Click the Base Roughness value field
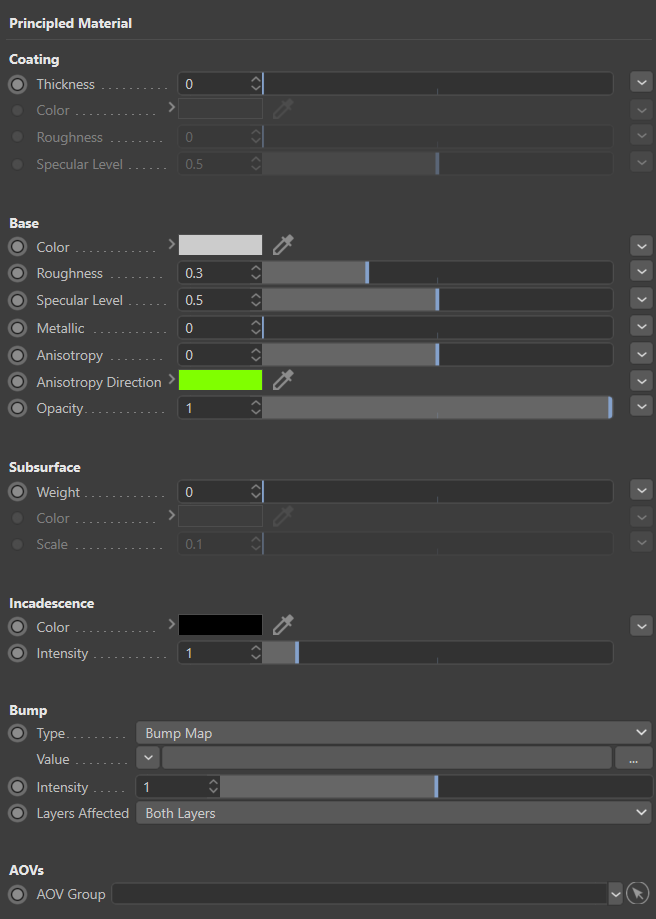Viewport: 656px width, 919px height. tap(214, 273)
